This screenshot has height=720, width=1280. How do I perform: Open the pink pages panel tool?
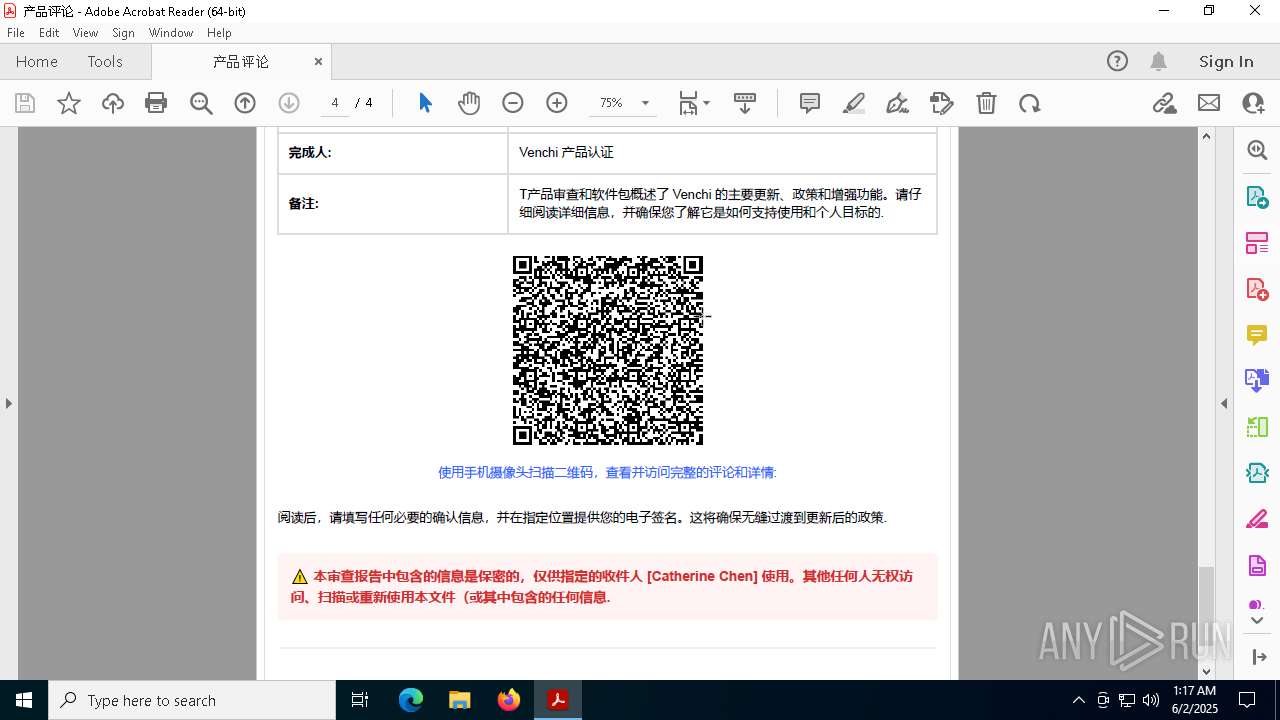pyautogui.click(x=1257, y=242)
